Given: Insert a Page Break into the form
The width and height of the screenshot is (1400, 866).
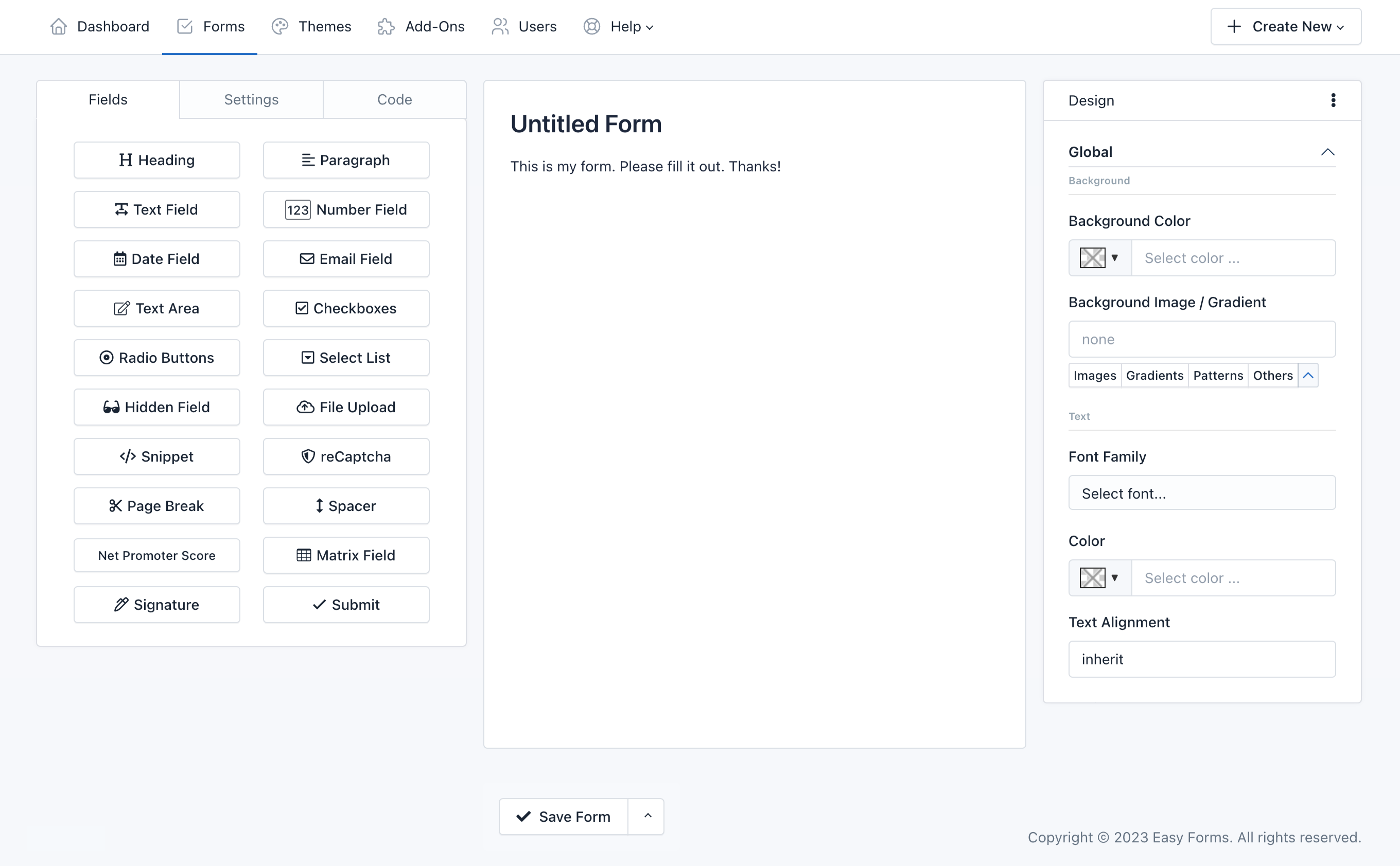Looking at the screenshot, I should click(156, 506).
